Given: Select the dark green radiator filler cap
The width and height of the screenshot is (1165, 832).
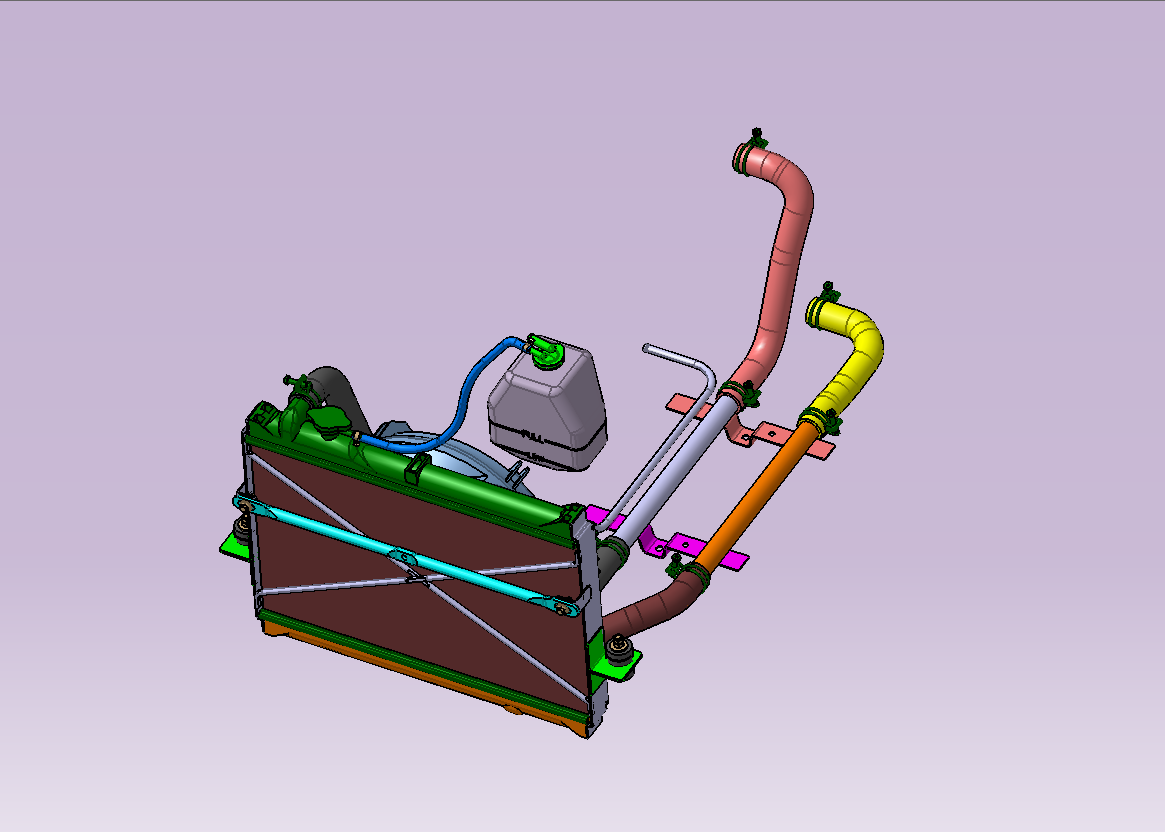Looking at the screenshot, I should pyautogui.click(x=328, y=420).
